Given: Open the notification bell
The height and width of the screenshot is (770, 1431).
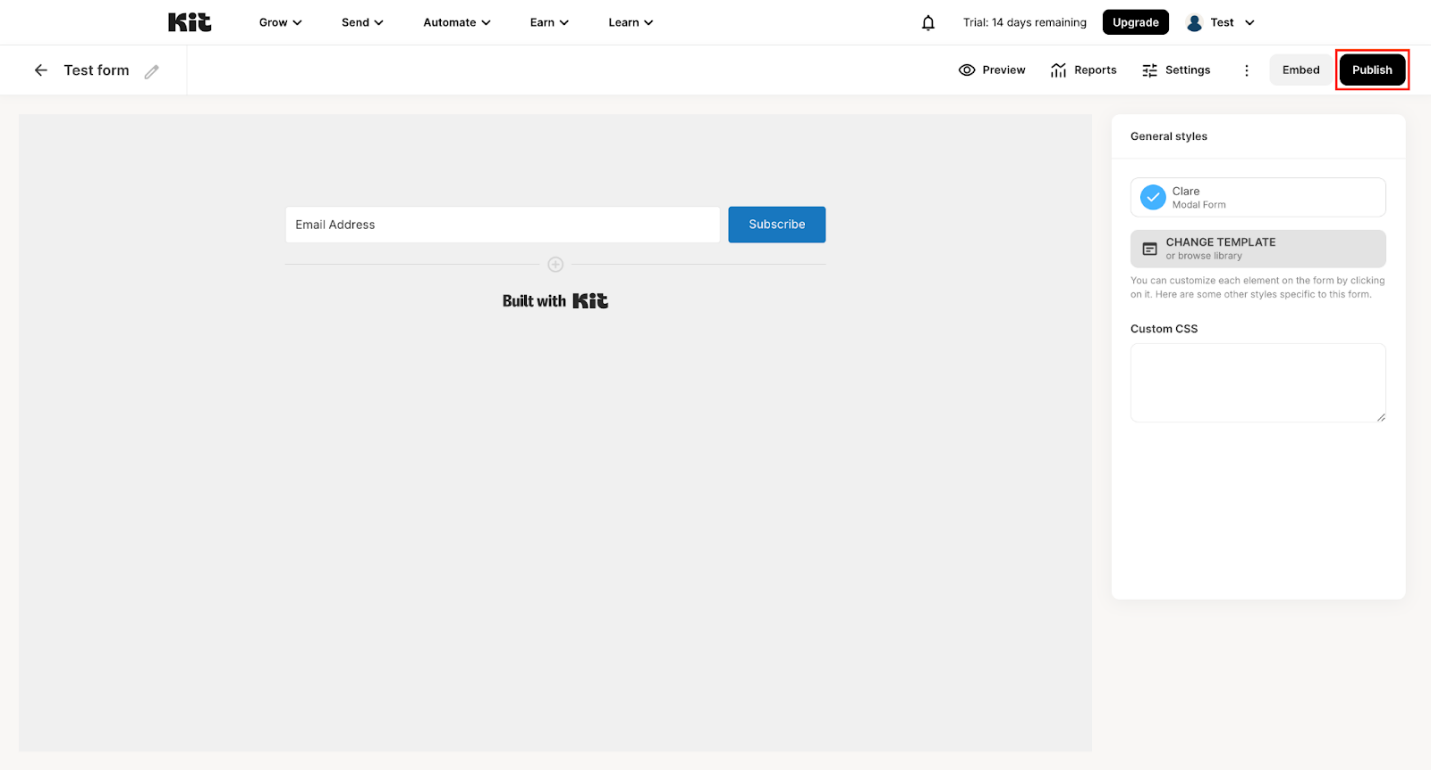Looking at the screenshot, I should coord(927,21).
